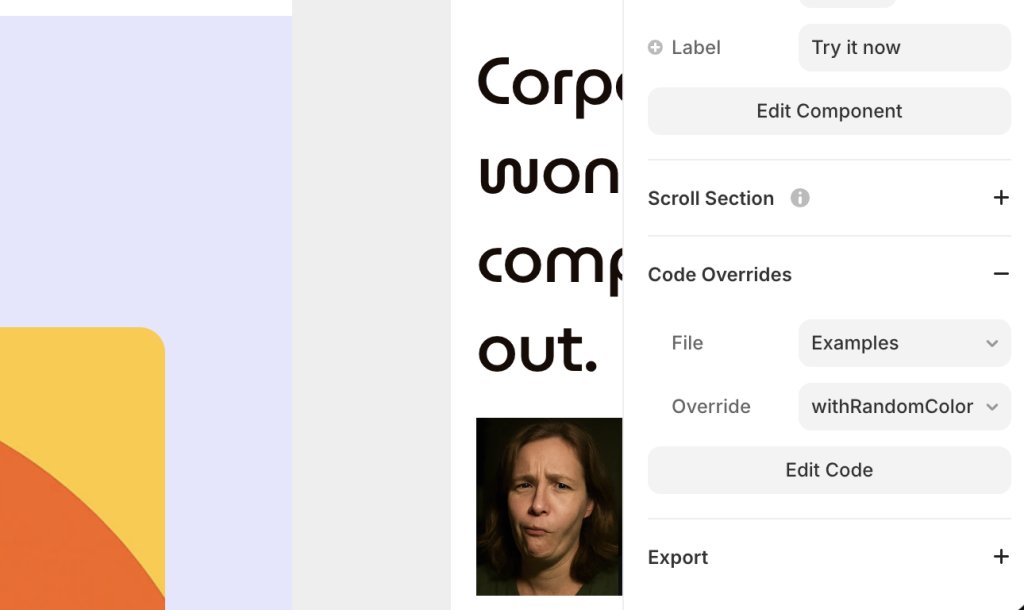Click the Label field containing "Try it now"
Viewport: 1024px width, 610px height.
(x=904, y=47)
